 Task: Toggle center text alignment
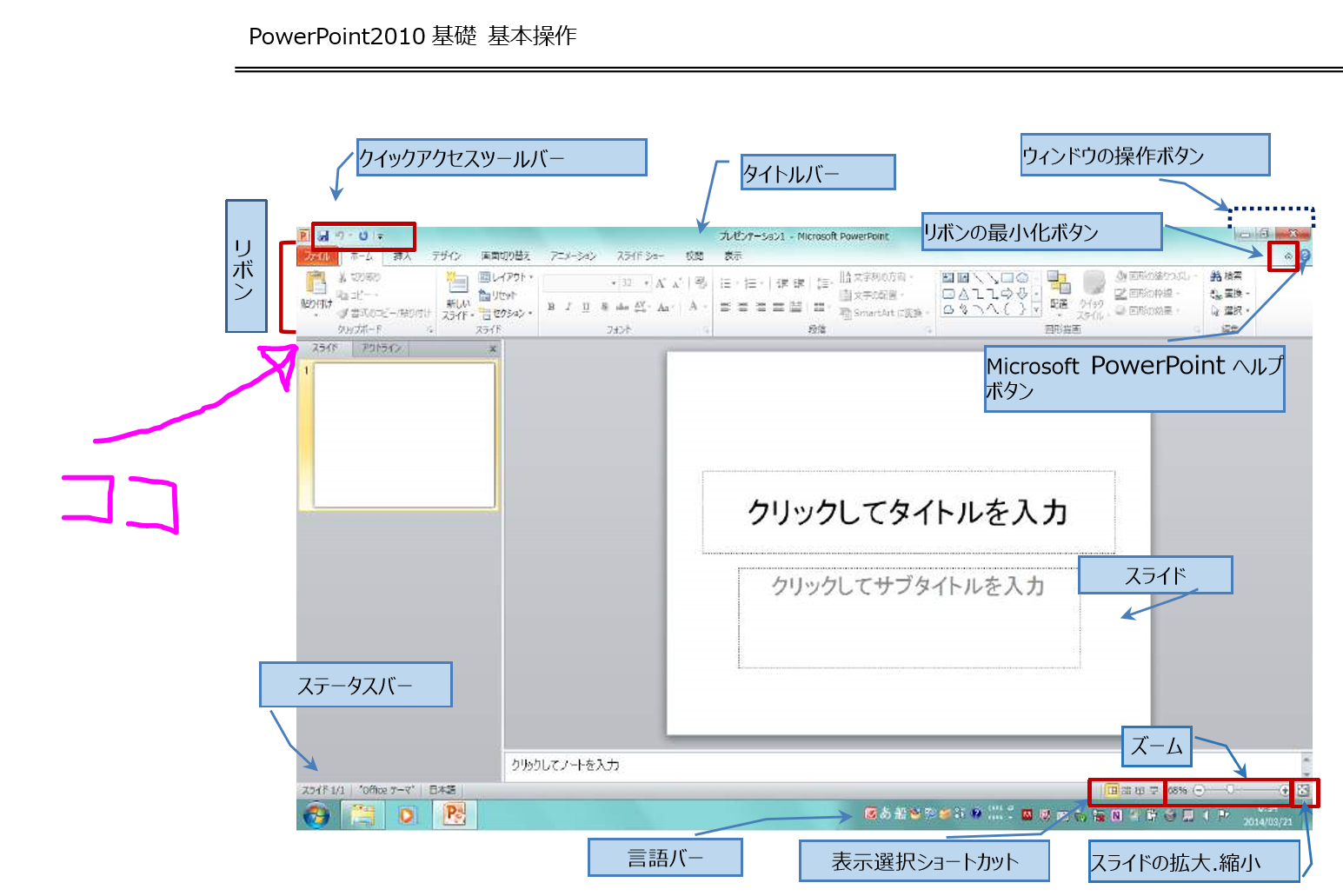[742, 307]
